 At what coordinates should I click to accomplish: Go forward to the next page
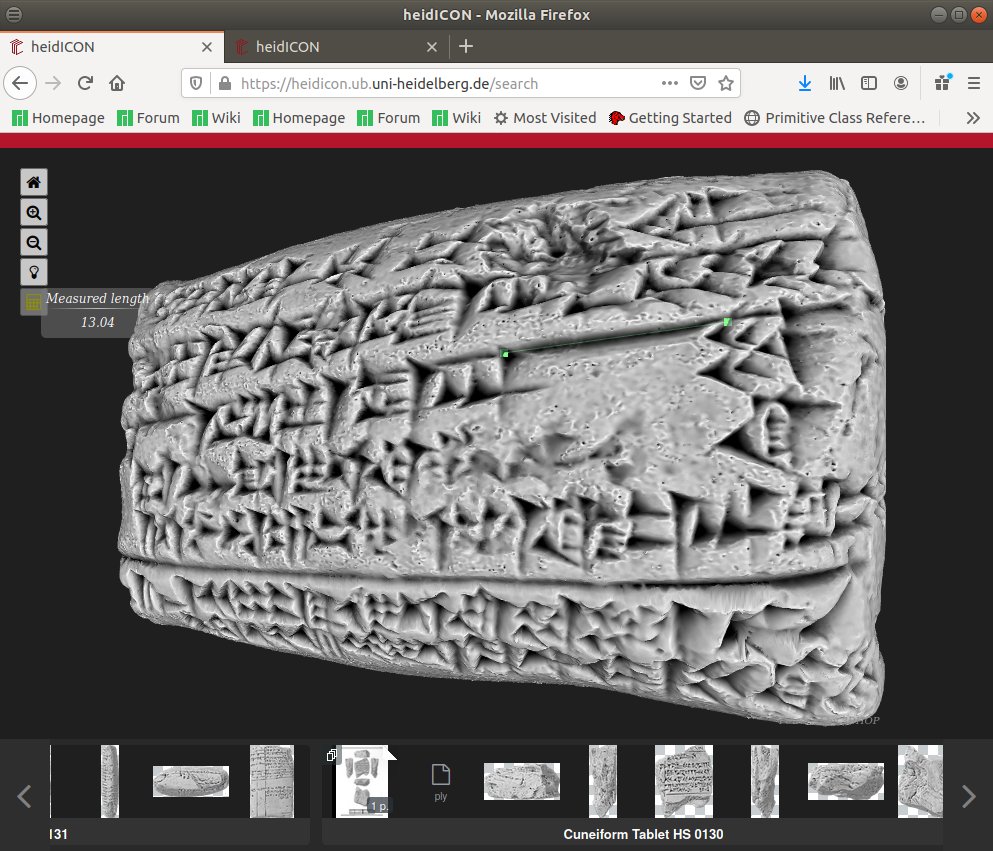[x=53, y=83]
